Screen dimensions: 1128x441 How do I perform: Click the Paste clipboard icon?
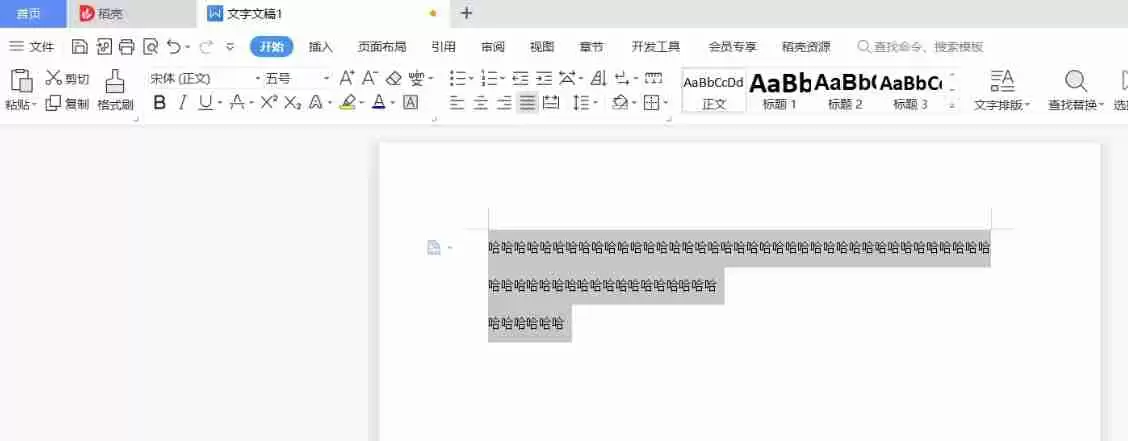tap(22, 81)
